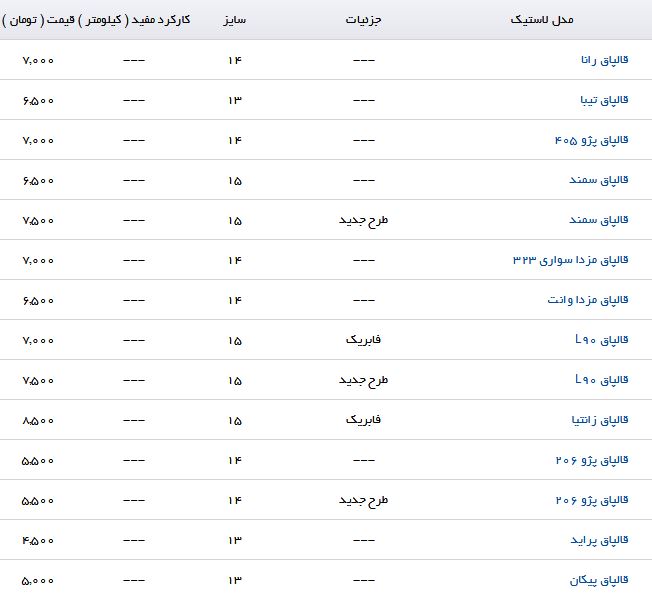Image resolution: width=652 pixels, height=605 pixels.
Task: Open قالپاق L۹۰ link with طرح جدید
Action: (602, 380)
